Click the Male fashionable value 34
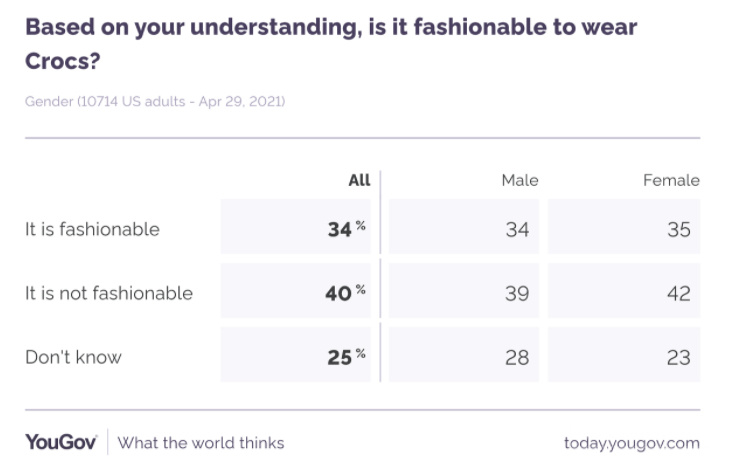Image resolution: width=730 pixels, height=468 pixels. click(x=516, y=229)
